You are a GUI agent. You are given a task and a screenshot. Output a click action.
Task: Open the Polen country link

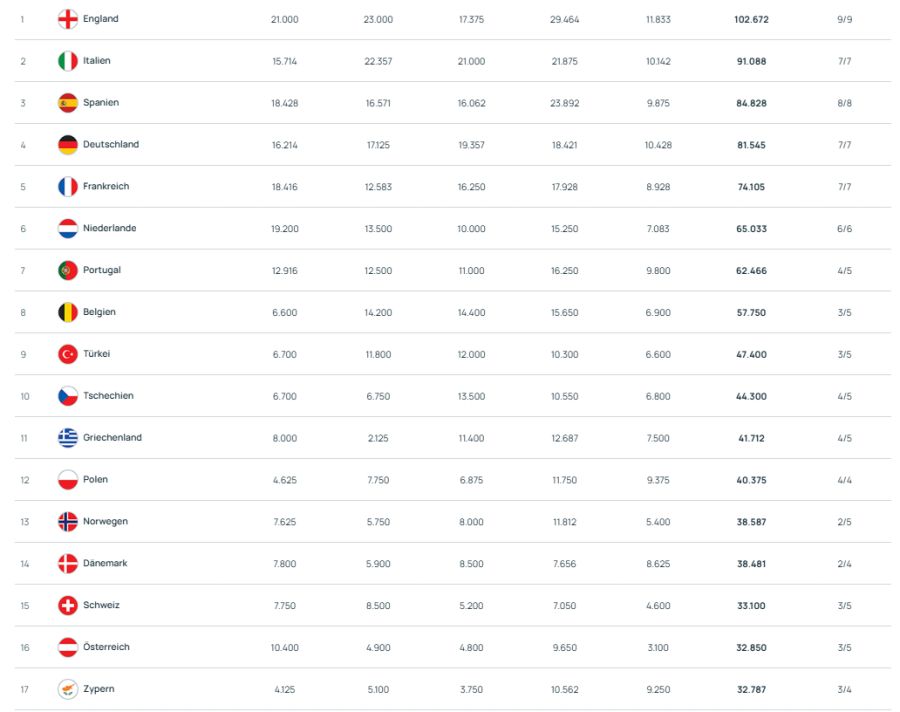pyautogui.click(x=96, y=480)
